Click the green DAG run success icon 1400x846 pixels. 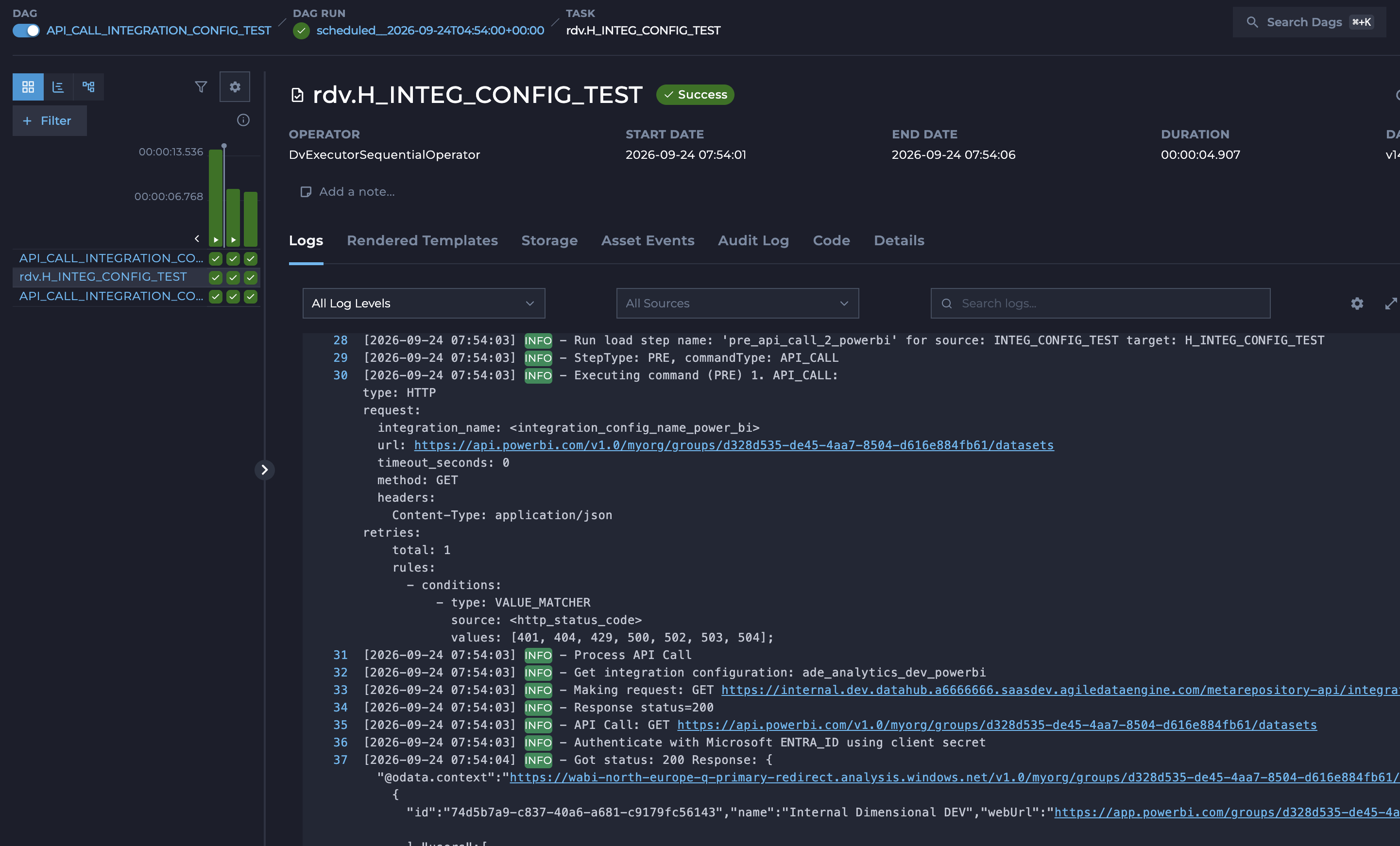(x=301, y=31)
